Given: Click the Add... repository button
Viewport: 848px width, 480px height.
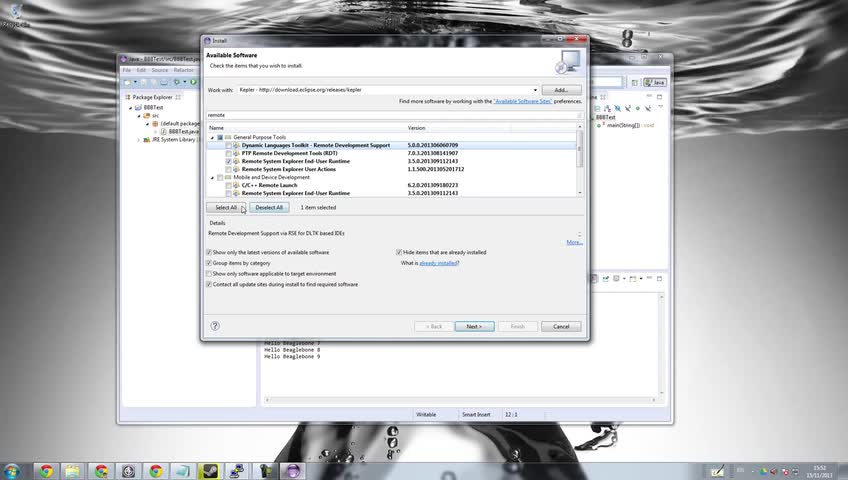Looking at the screenshot, I should pyautogui.click(x=561, y=90).
